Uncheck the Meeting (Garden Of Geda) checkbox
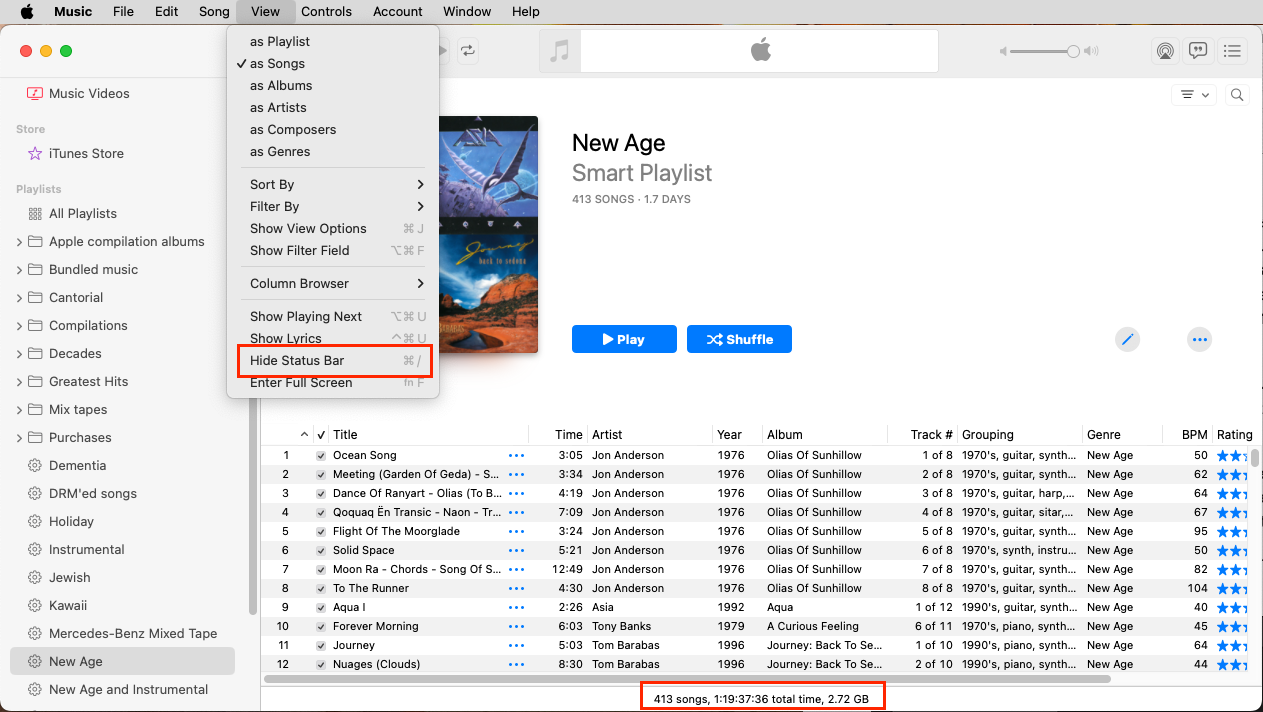 coord(321,474)
